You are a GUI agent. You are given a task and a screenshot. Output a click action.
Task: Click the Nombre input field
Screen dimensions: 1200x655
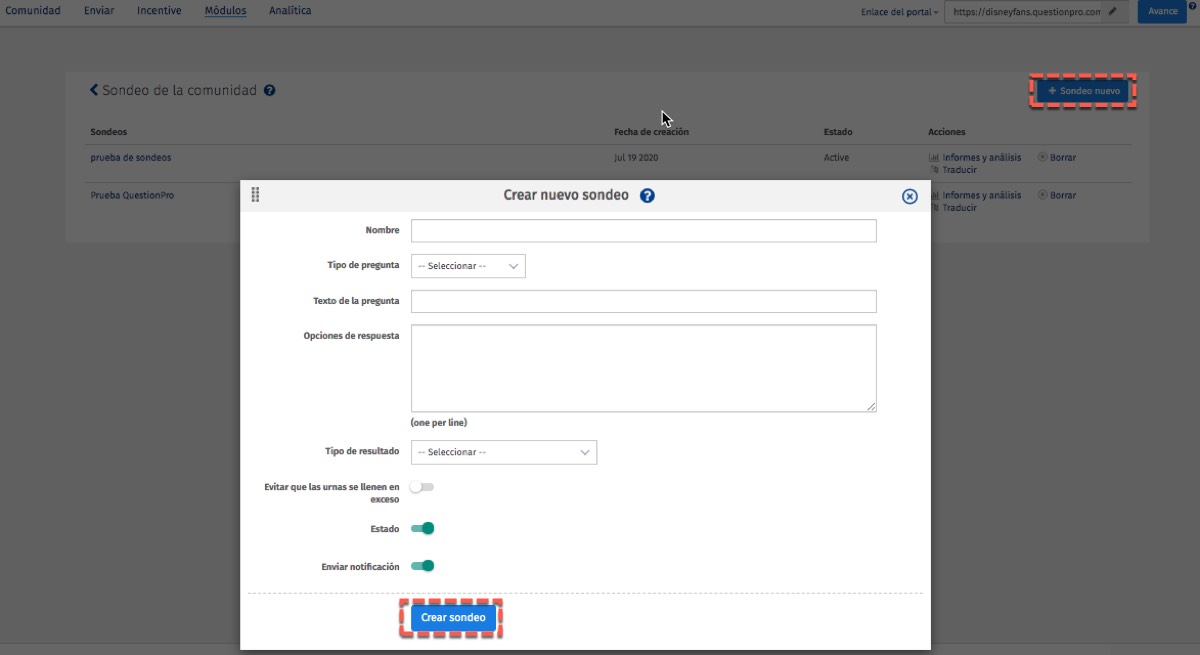(644, 231)
